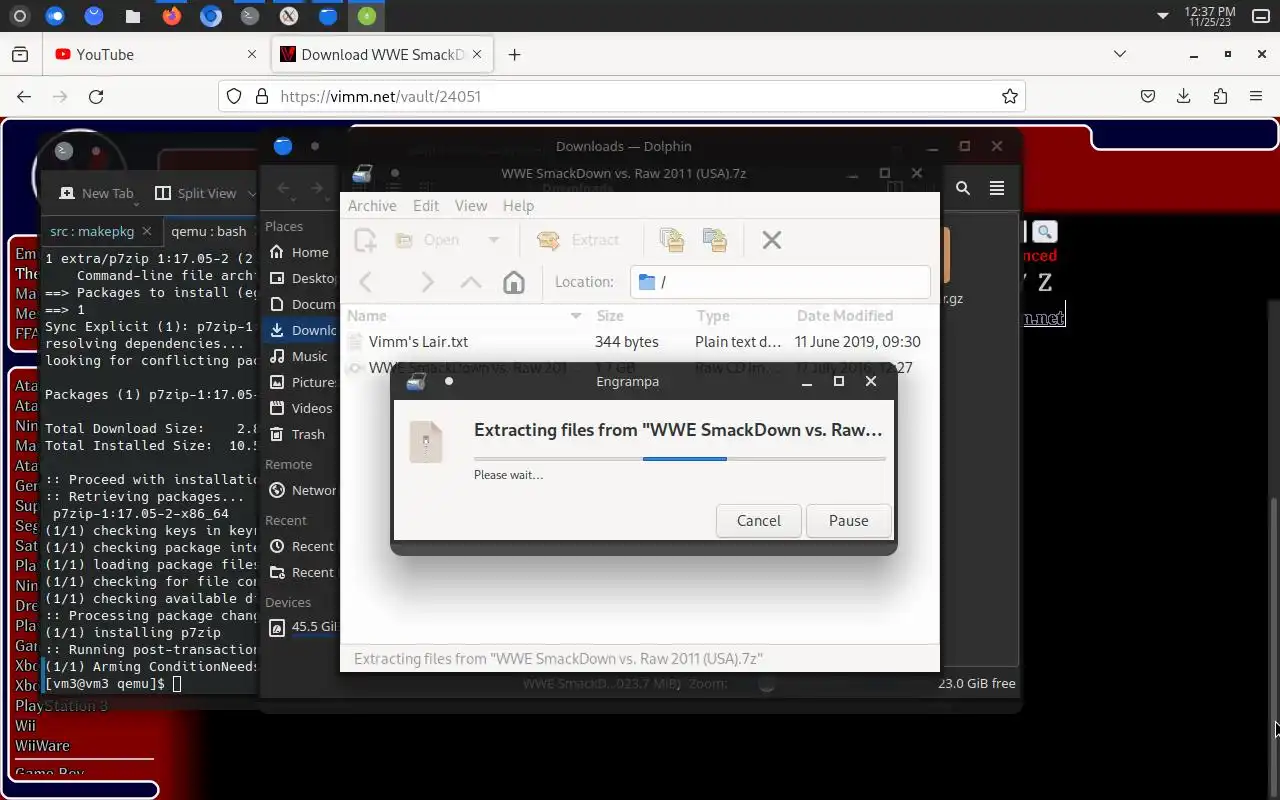Click the Pocket save icon
Viewport: 1280px width, 800px height.
coord(1148,96)
